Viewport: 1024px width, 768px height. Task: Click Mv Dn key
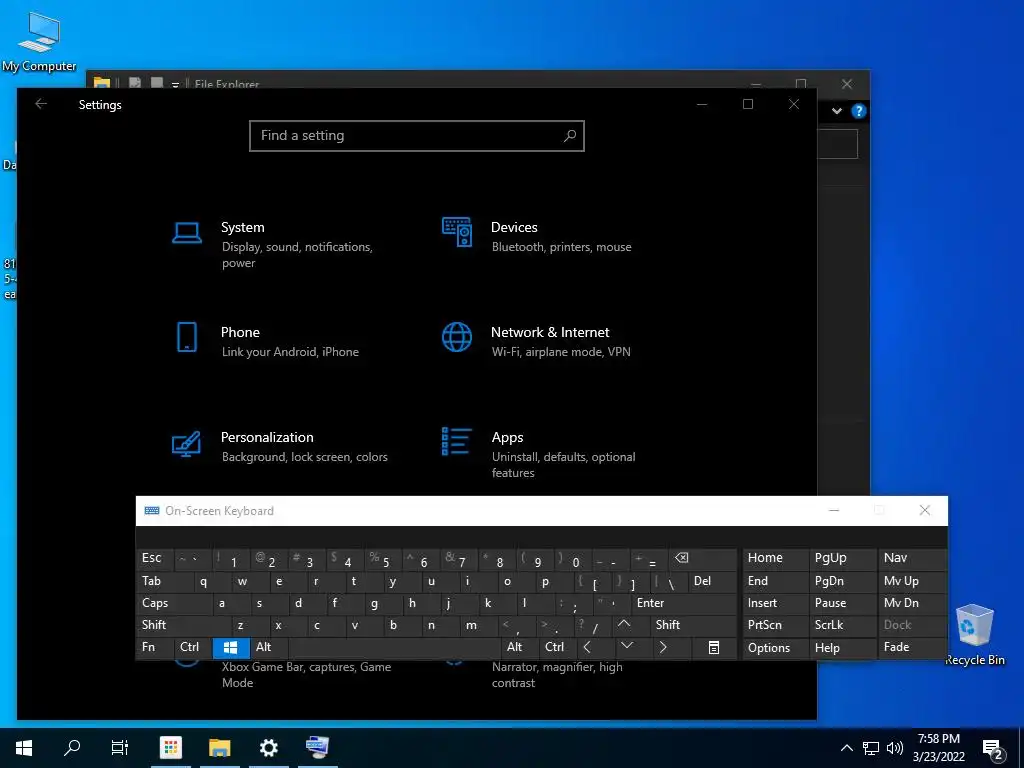[x=912, y=603]
